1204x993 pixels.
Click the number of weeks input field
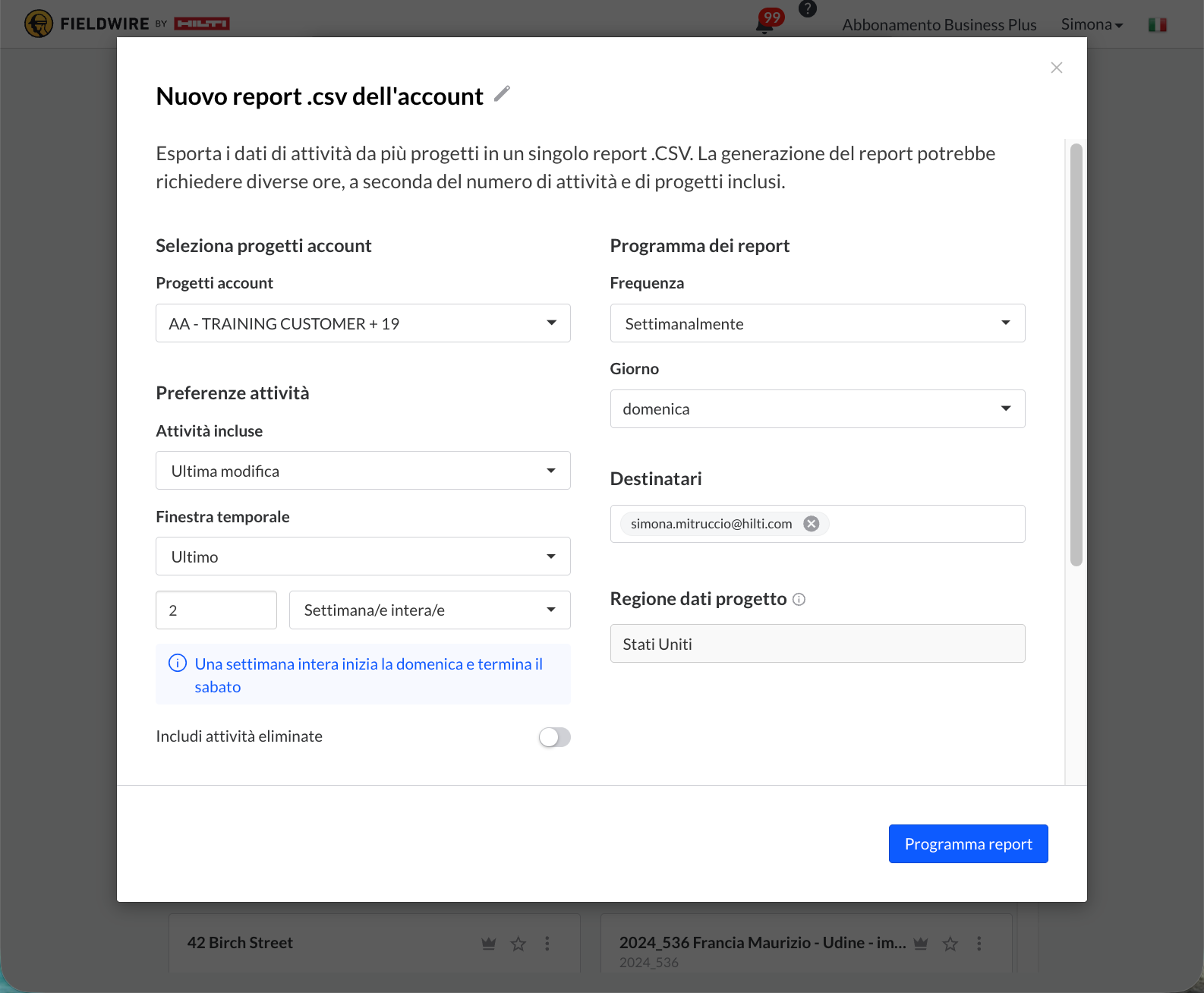pos(216,610)
